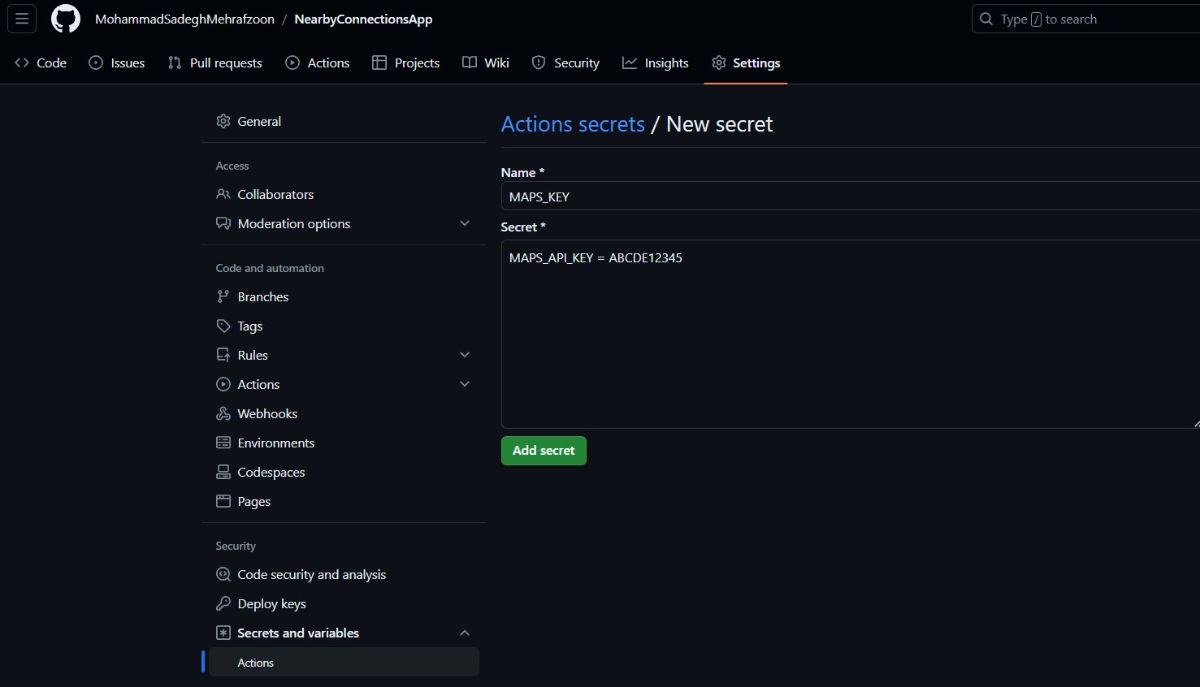Open the Issues tab

click(x=117, y=63)
